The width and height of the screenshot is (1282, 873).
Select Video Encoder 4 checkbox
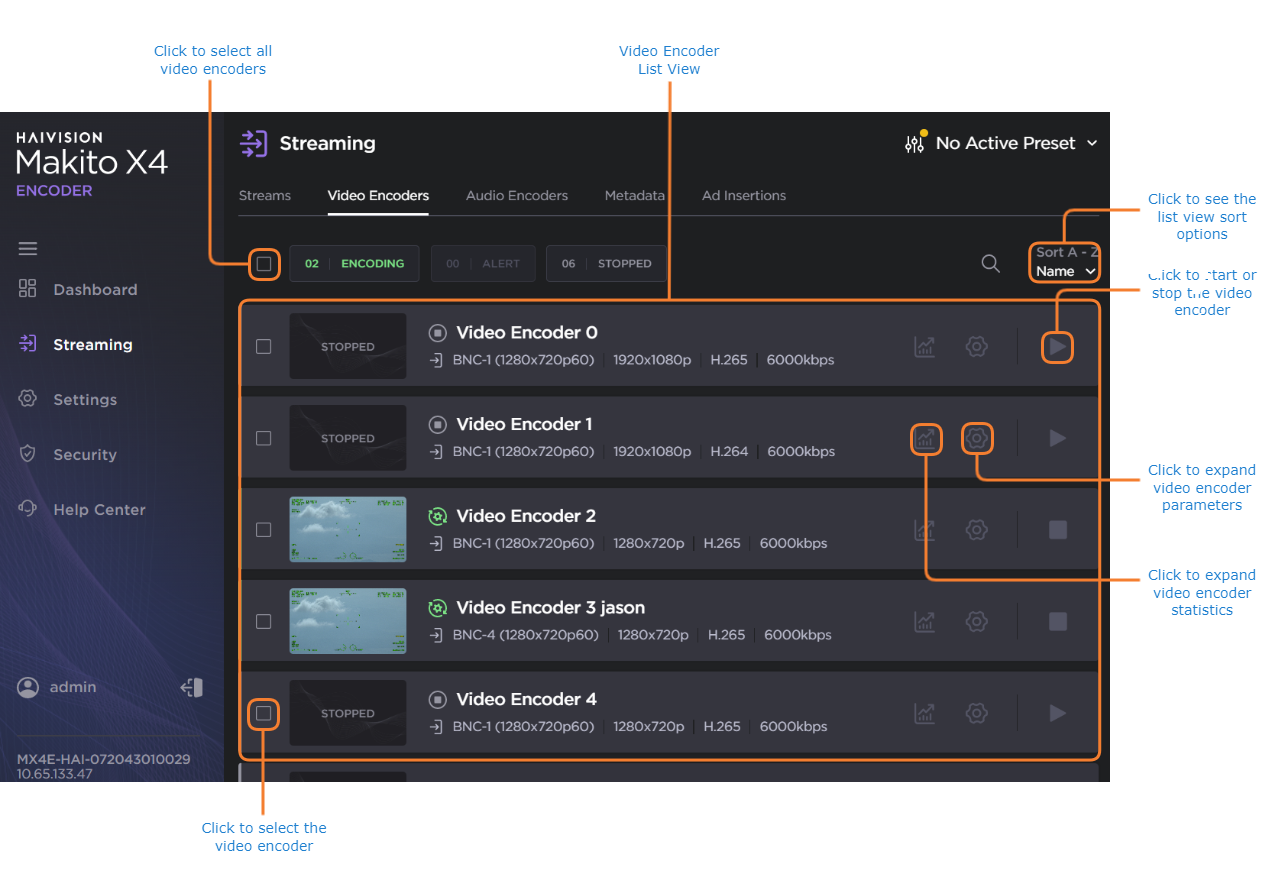263,714
